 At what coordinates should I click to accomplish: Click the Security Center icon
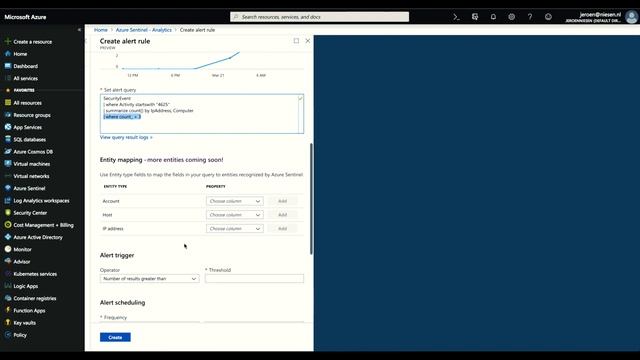(x=7, y=213)
